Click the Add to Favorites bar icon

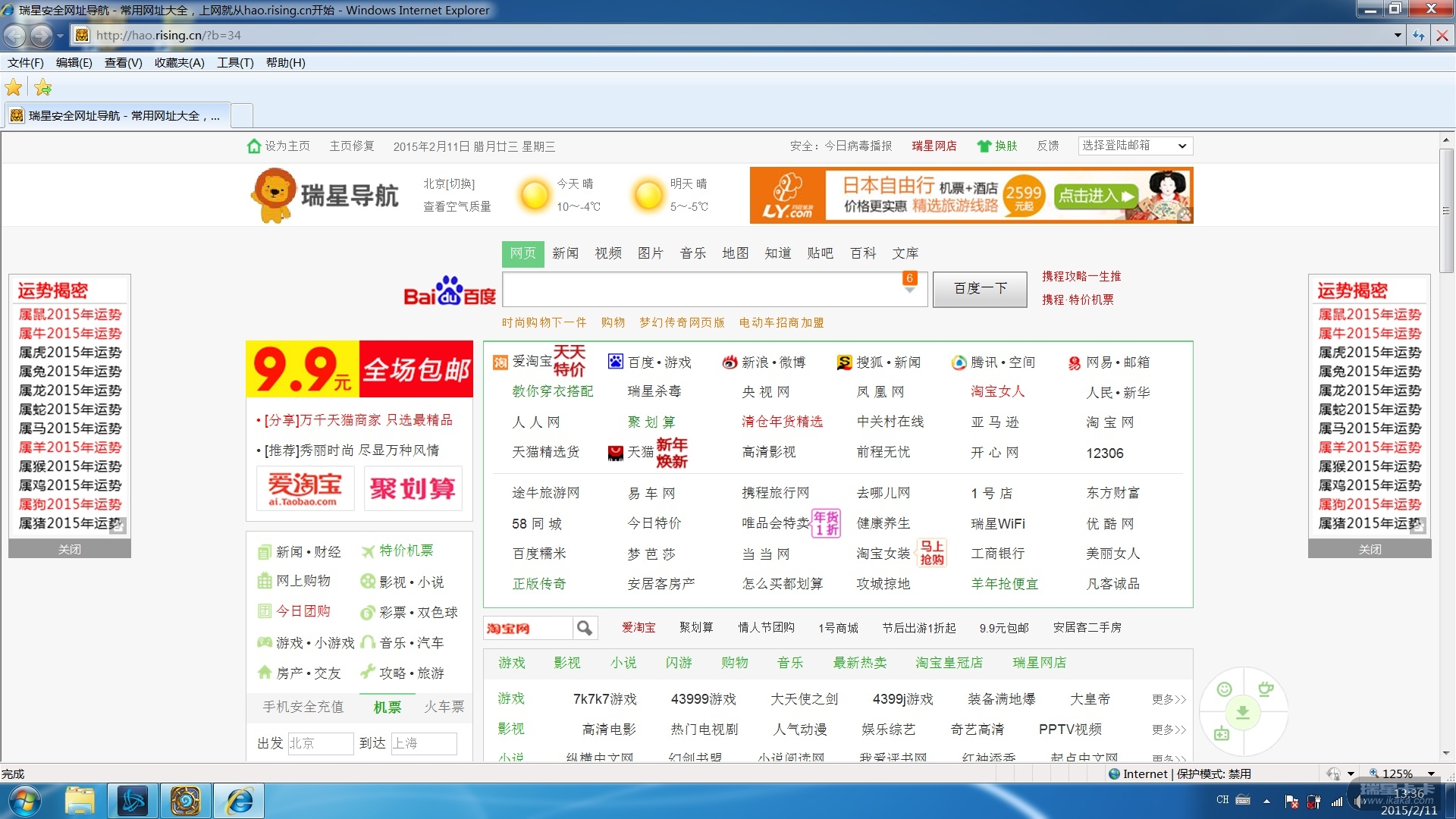(x=43, y=87)
